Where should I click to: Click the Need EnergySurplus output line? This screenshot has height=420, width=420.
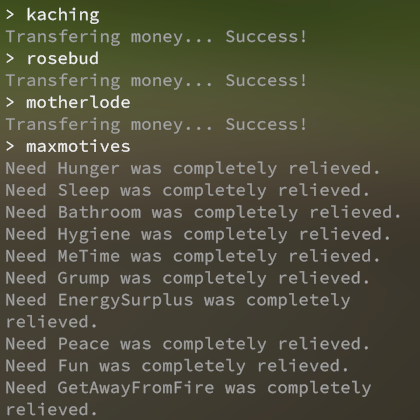pyautogui.click(x=178, y=311)
